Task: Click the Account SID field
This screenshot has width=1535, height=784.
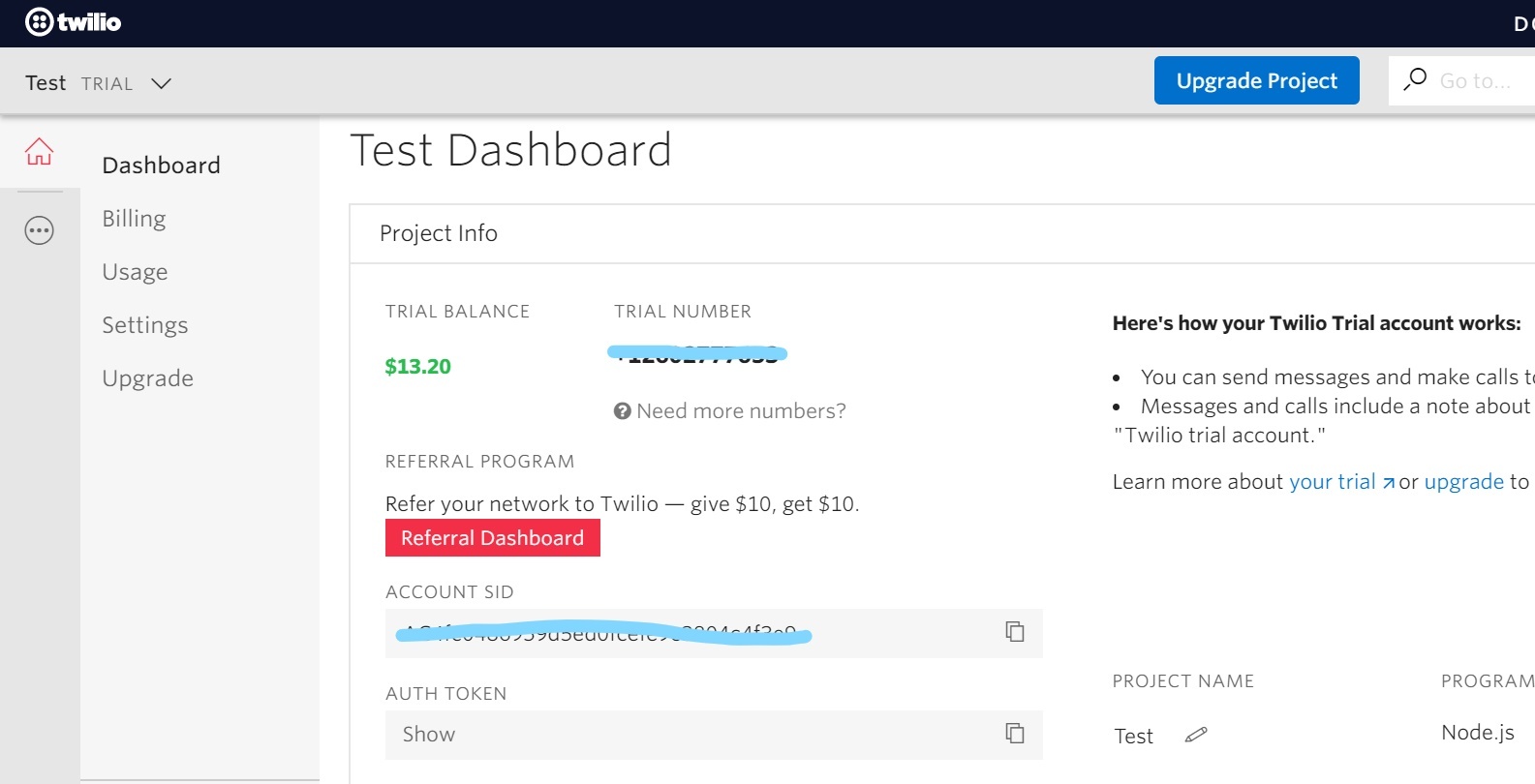Action: click(714, 633)
